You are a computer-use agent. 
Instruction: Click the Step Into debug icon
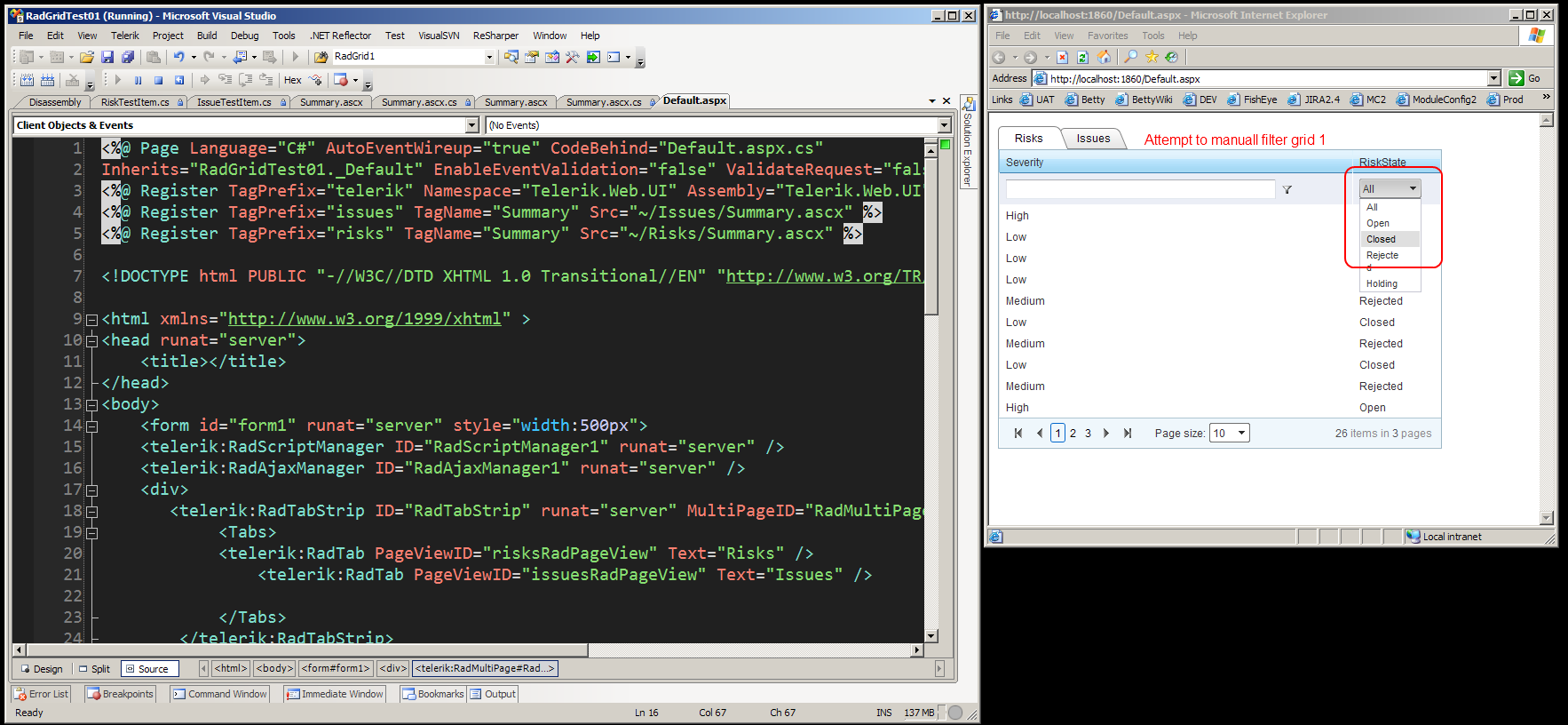coord(226,80)
